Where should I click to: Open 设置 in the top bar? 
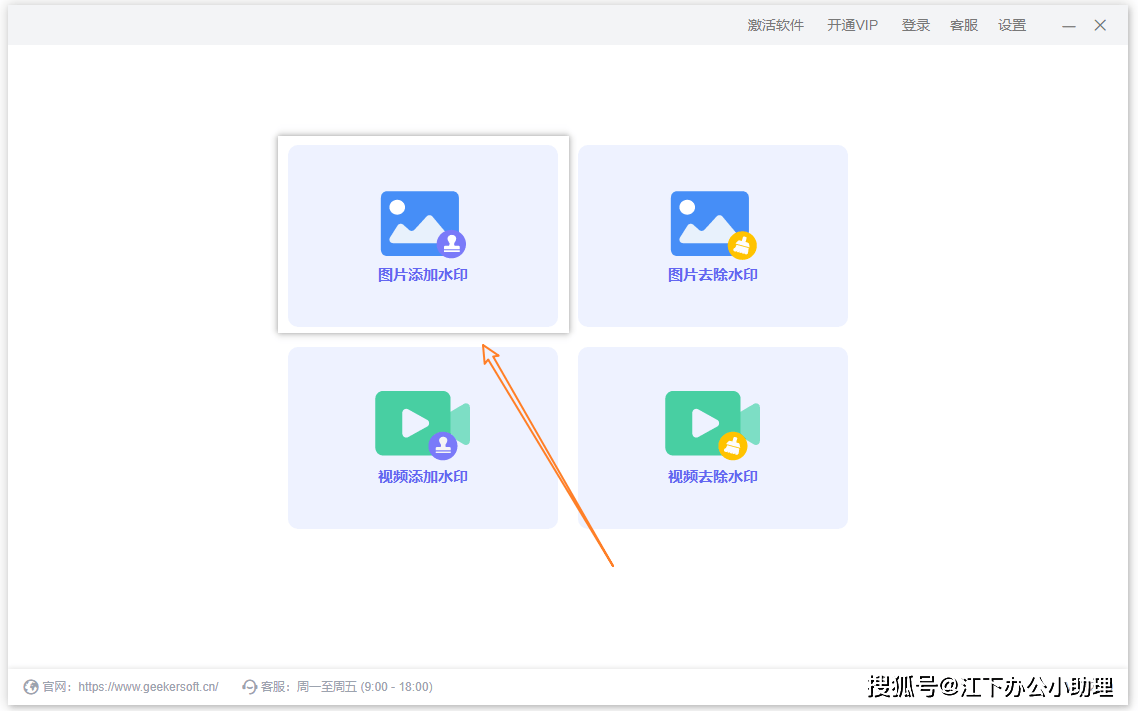(1012, 26)
